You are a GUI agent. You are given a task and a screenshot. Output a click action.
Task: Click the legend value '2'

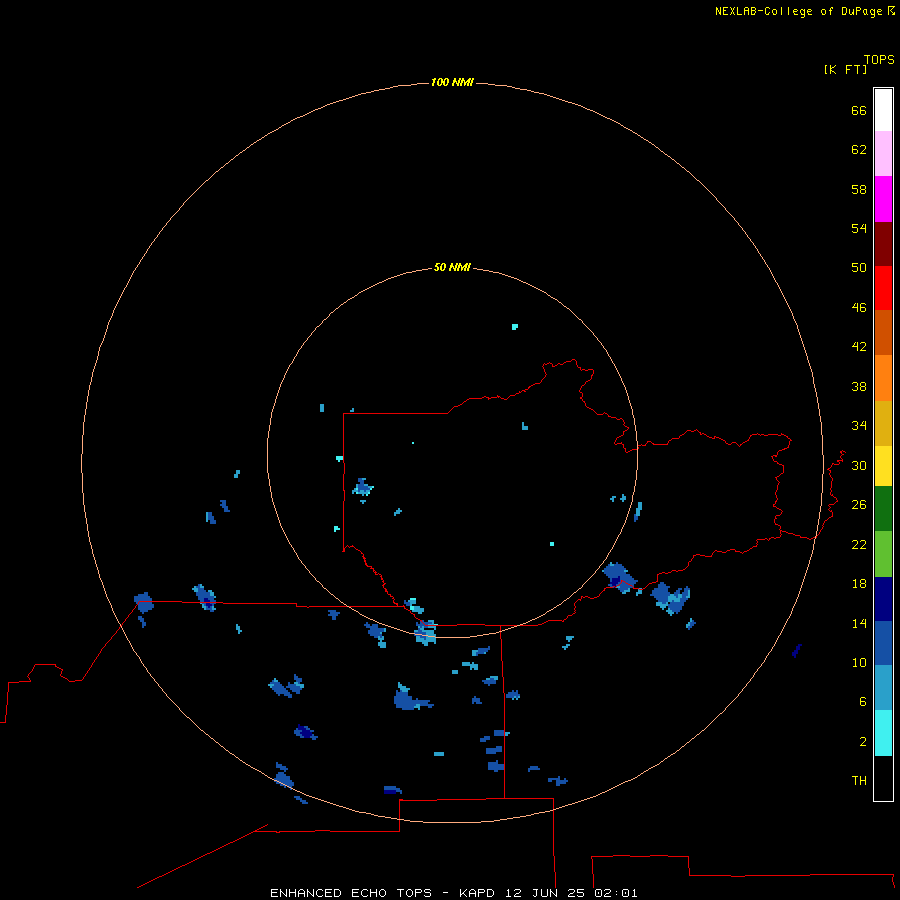(x=863, y=742)
